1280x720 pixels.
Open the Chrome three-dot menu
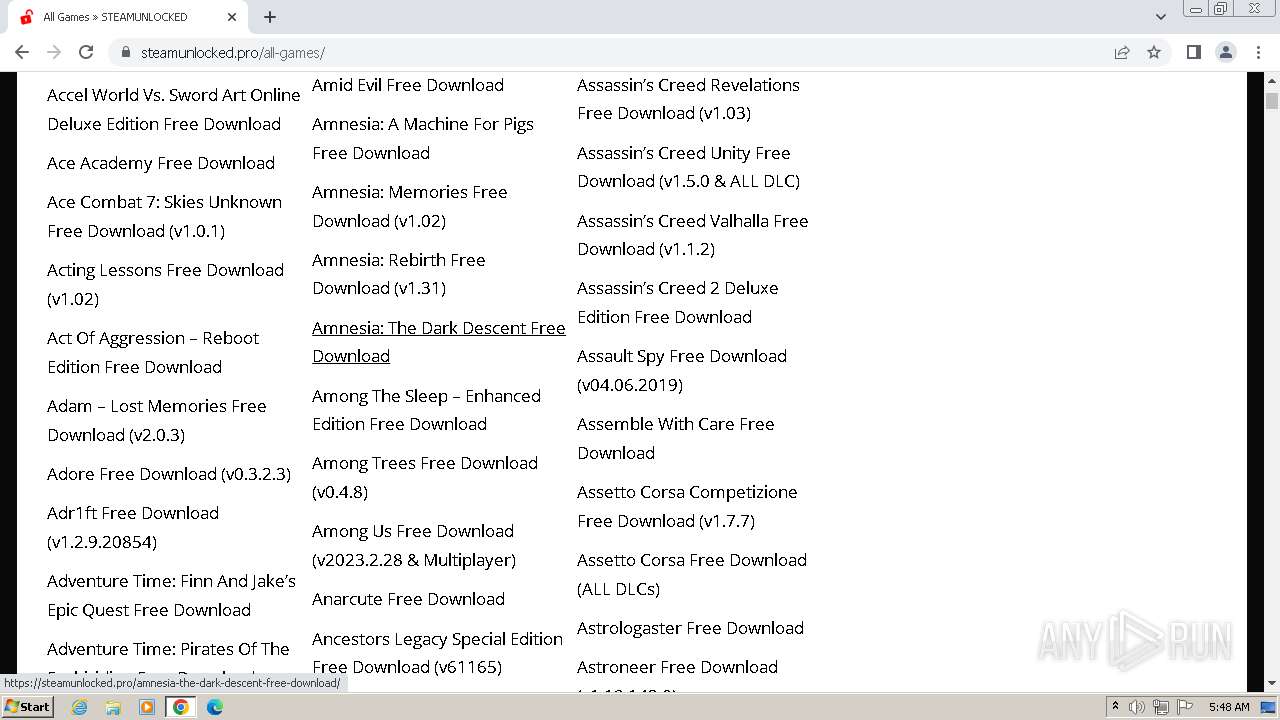pos(1258,52)
